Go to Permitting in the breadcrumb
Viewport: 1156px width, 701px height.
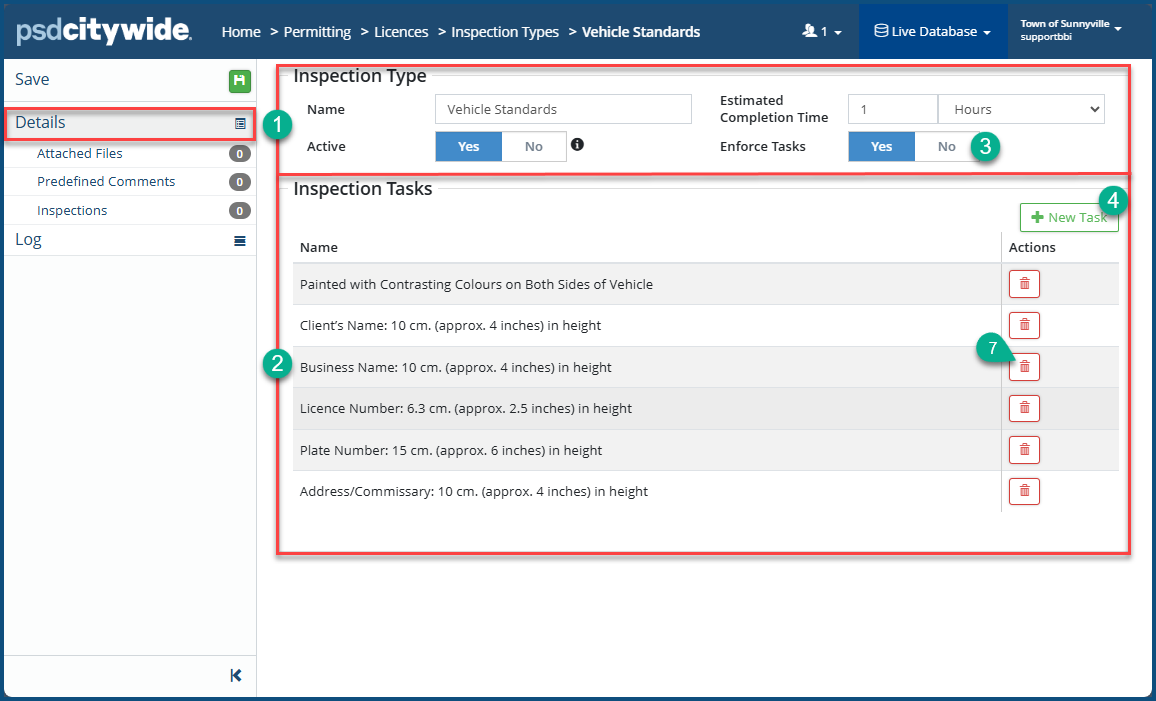(317, 32)
